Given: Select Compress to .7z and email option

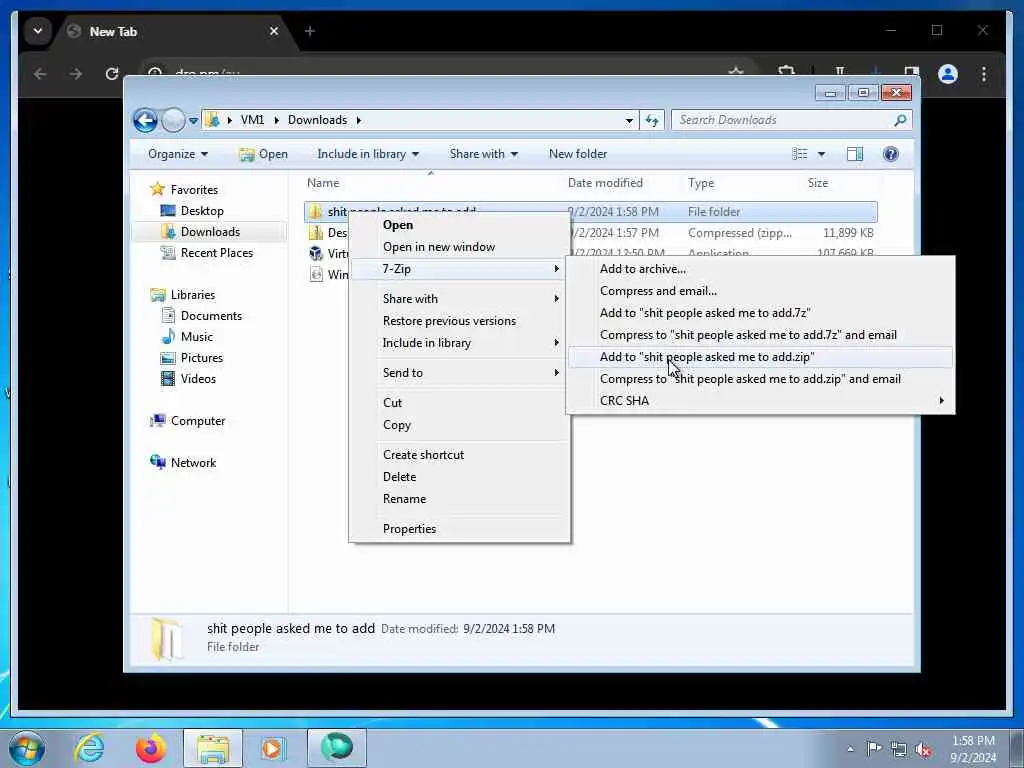Looking at the screenshot, I should click(760, 335).
